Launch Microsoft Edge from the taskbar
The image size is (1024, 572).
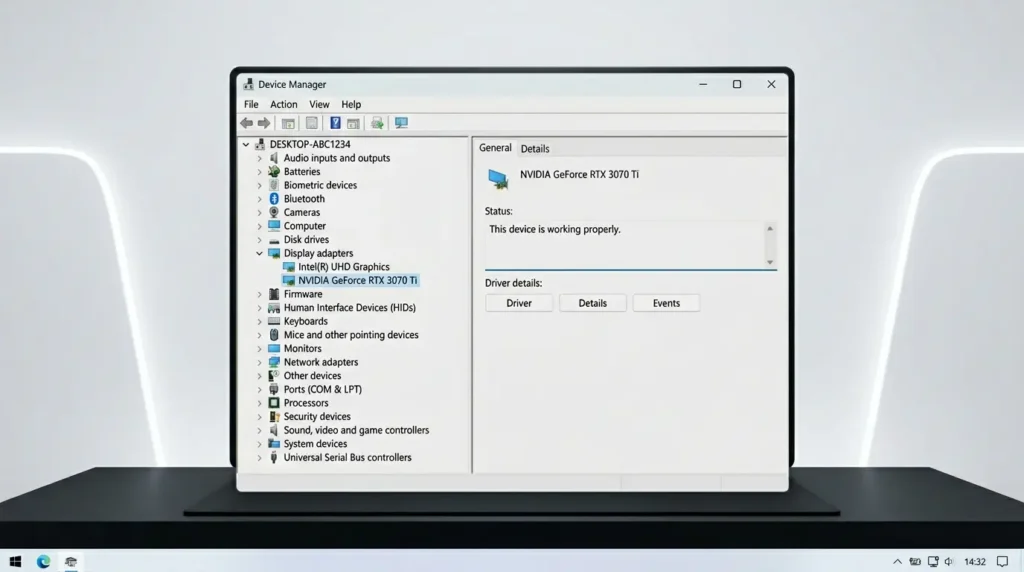[43, 562]
